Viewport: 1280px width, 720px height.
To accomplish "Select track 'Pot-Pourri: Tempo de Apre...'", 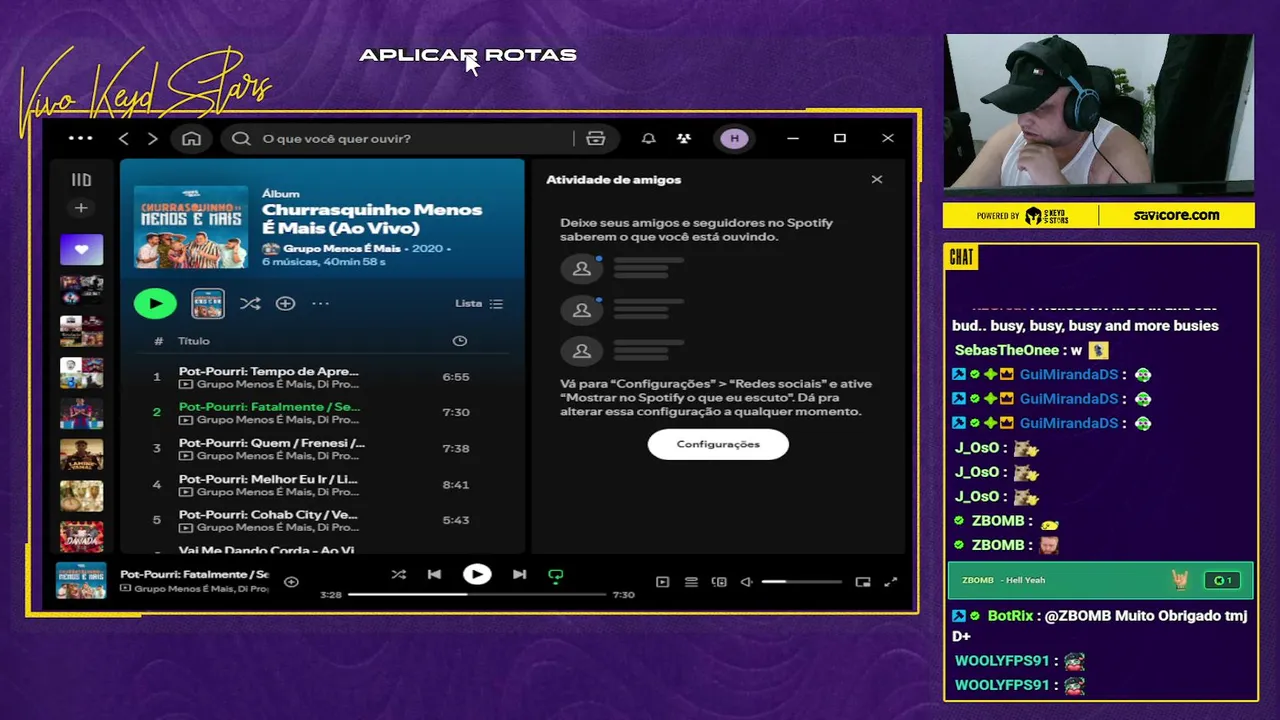I will (x=320, y=377).
